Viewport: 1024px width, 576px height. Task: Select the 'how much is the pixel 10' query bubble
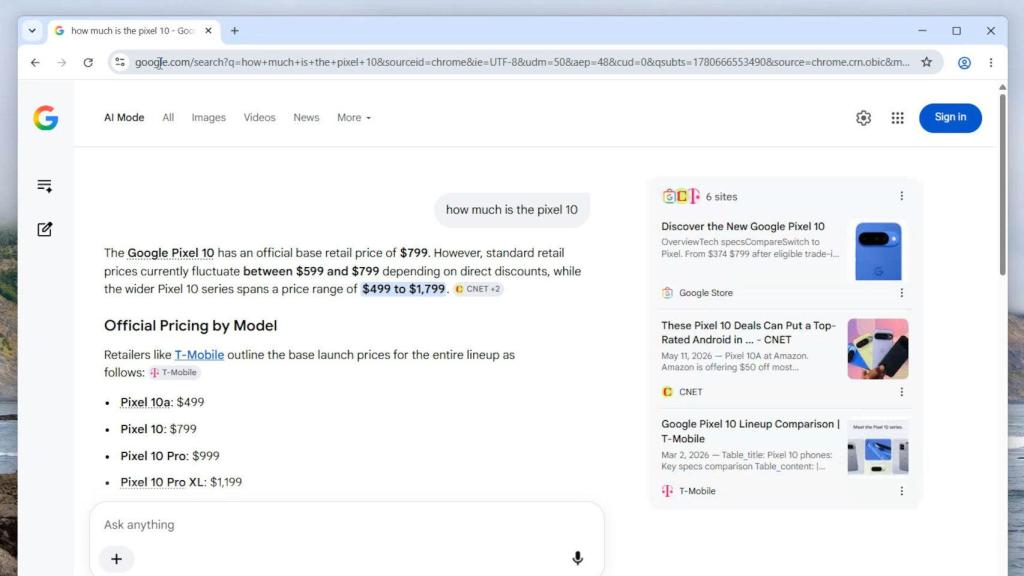click(512, 210)
